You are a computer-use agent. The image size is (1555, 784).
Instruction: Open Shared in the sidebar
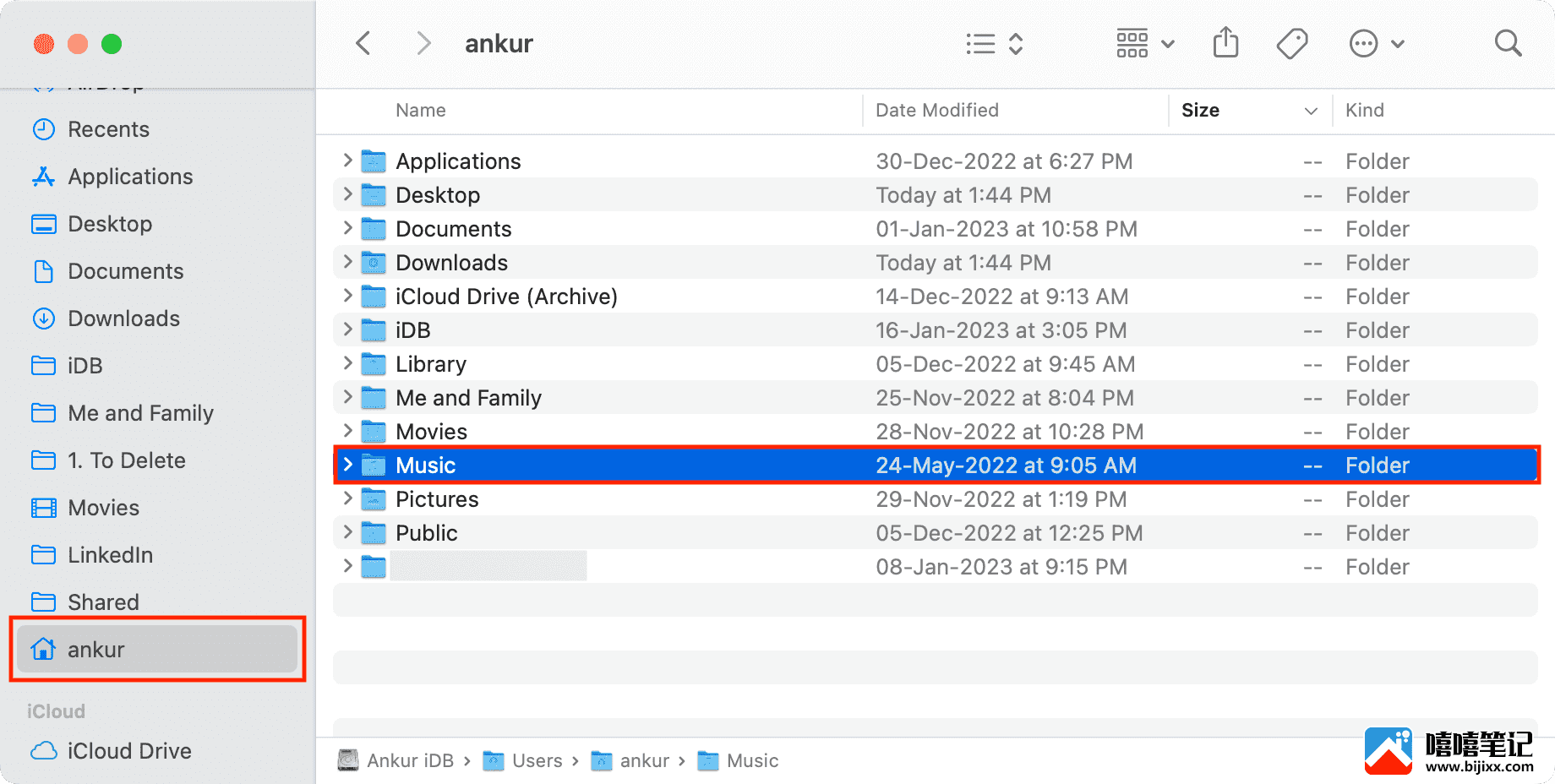click(85, 602)
